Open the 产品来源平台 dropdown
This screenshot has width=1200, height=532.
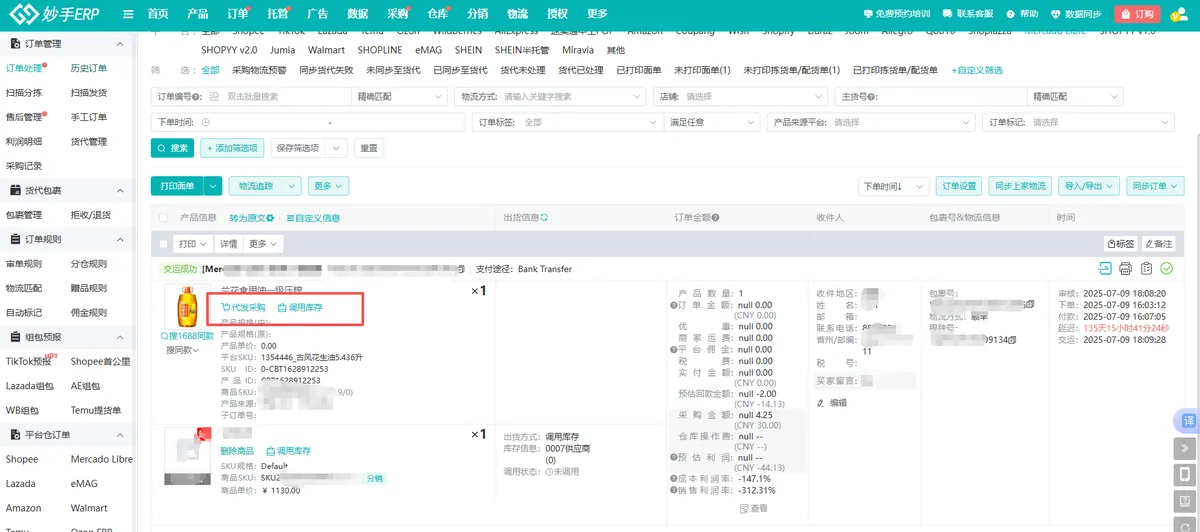[x=872, y=122]
